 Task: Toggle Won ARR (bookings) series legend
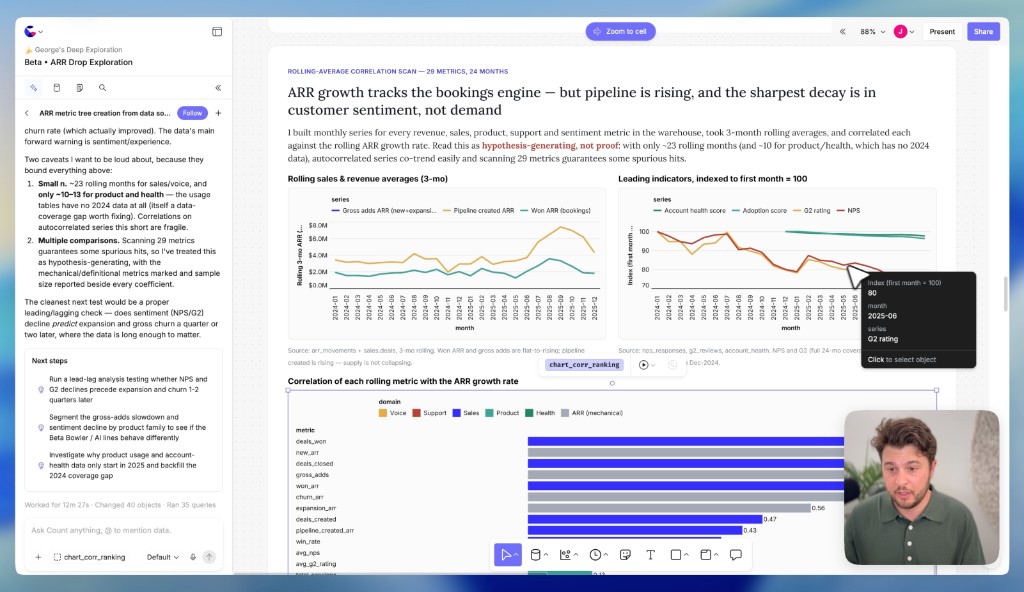click(x=555, y=210)
